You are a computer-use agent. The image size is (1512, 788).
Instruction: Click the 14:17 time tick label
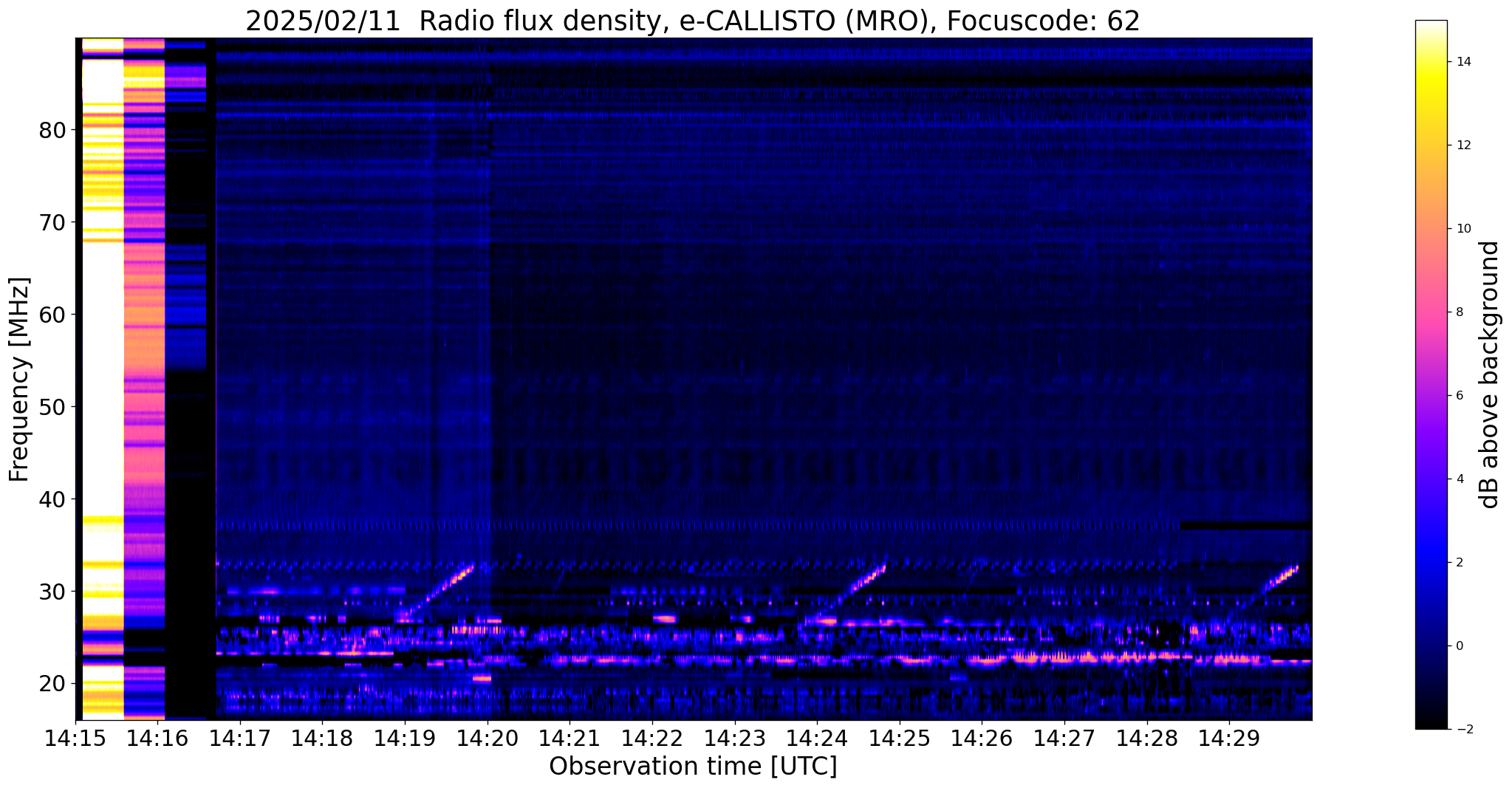(x=241, y=739)
